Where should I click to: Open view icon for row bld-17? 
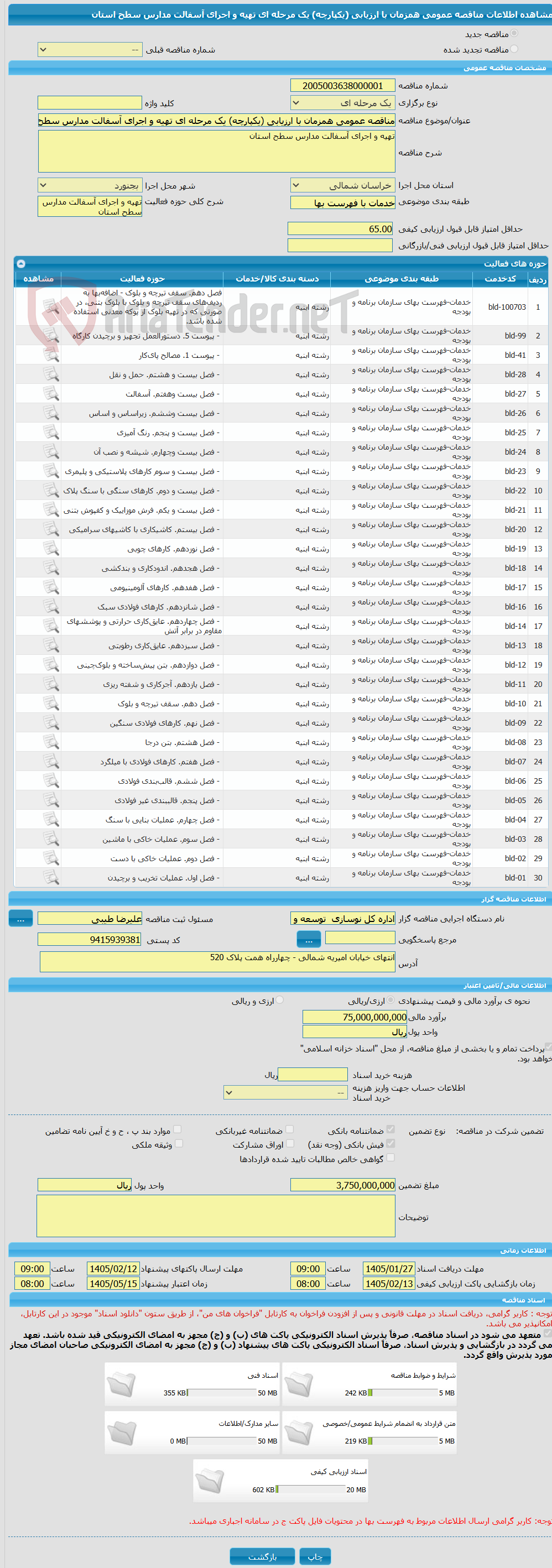coord(51,587)
